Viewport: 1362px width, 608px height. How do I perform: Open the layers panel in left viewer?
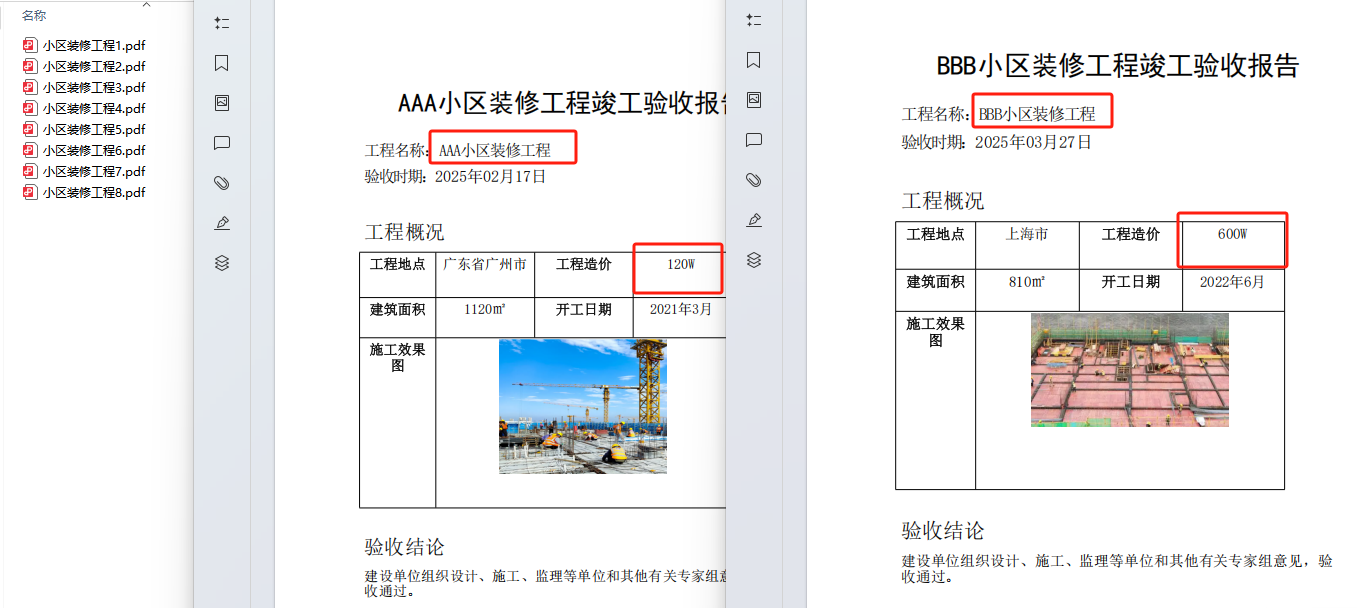[222, 263]
